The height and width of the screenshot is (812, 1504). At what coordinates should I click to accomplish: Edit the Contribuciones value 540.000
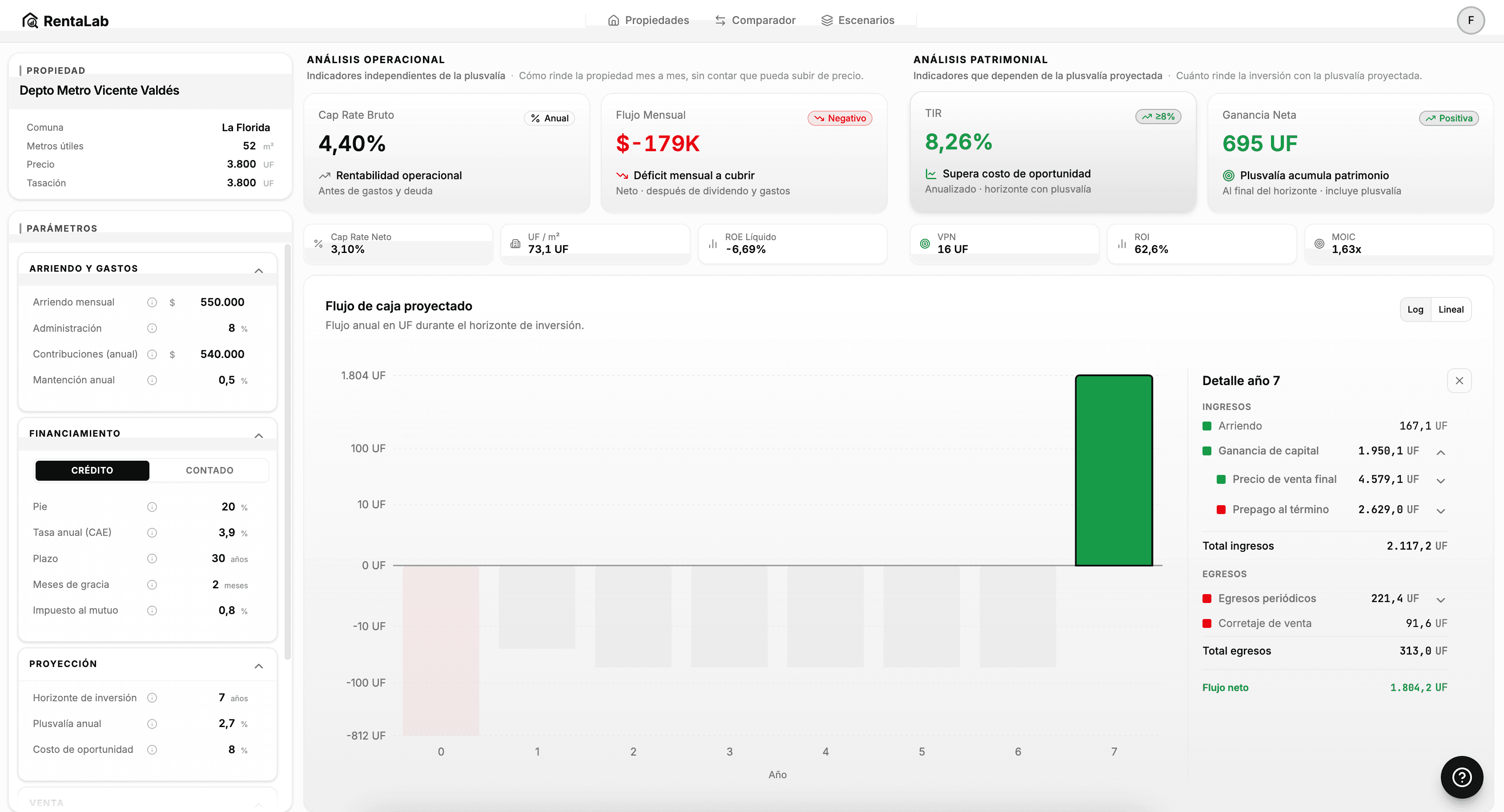point(222,354)
